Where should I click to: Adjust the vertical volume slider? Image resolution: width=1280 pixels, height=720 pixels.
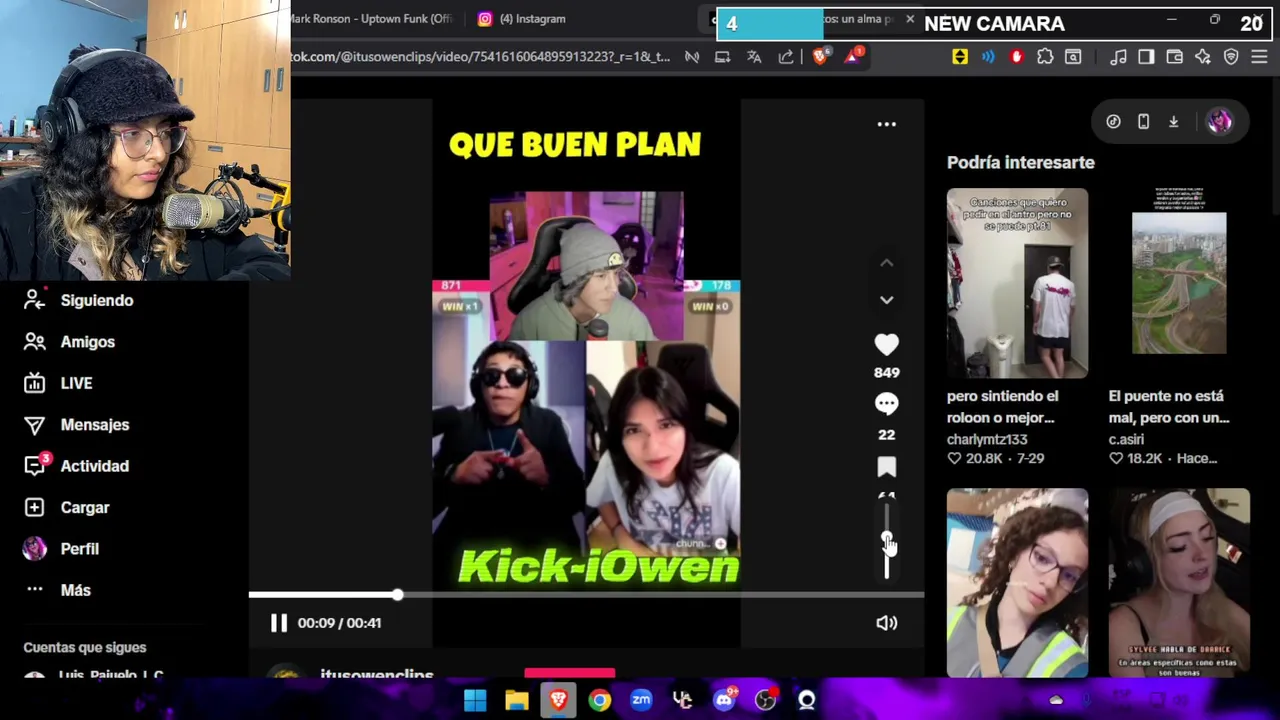[x=886, y=541]
